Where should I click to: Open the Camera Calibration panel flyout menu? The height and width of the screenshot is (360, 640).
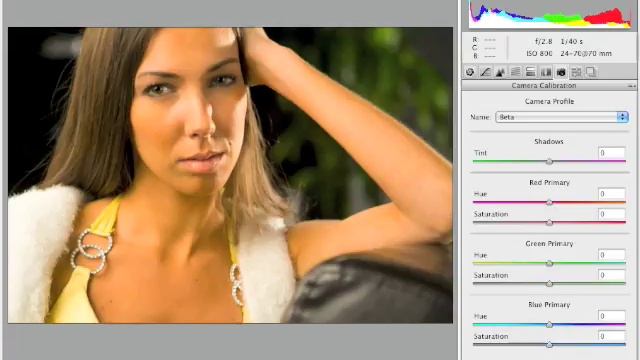(631, 86)
